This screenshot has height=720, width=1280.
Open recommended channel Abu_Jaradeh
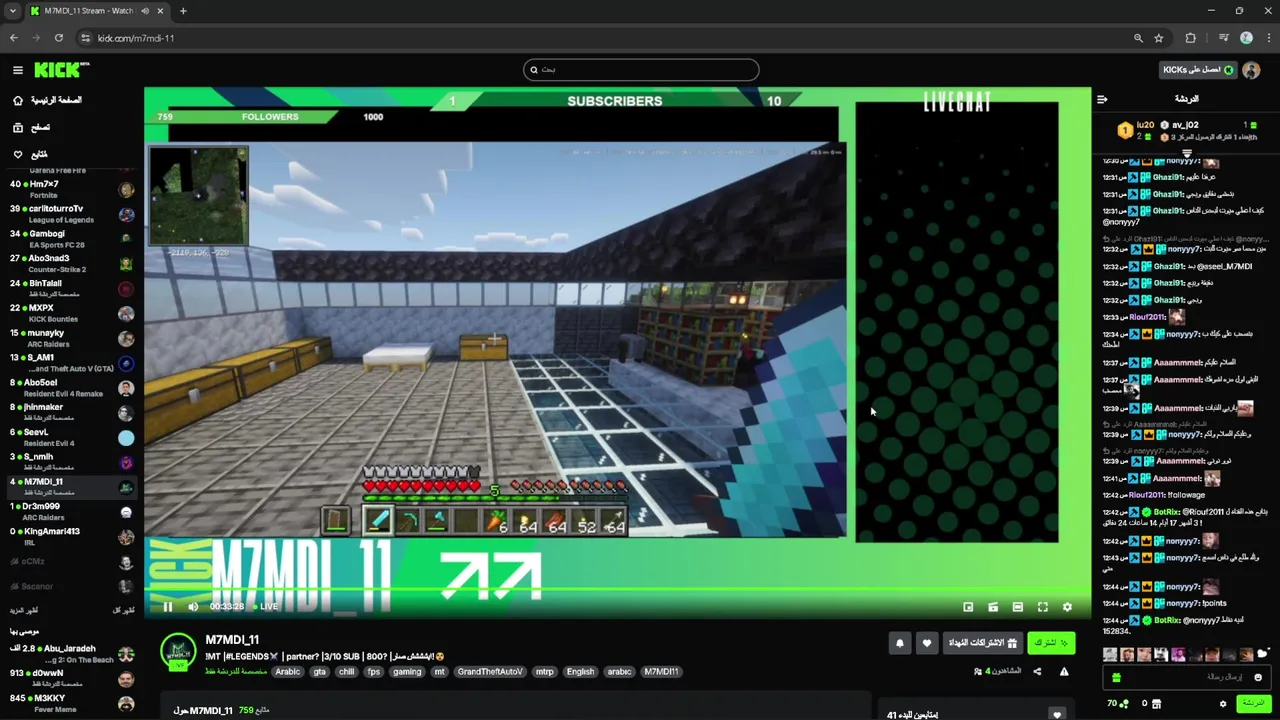click(x=70, y=654)
